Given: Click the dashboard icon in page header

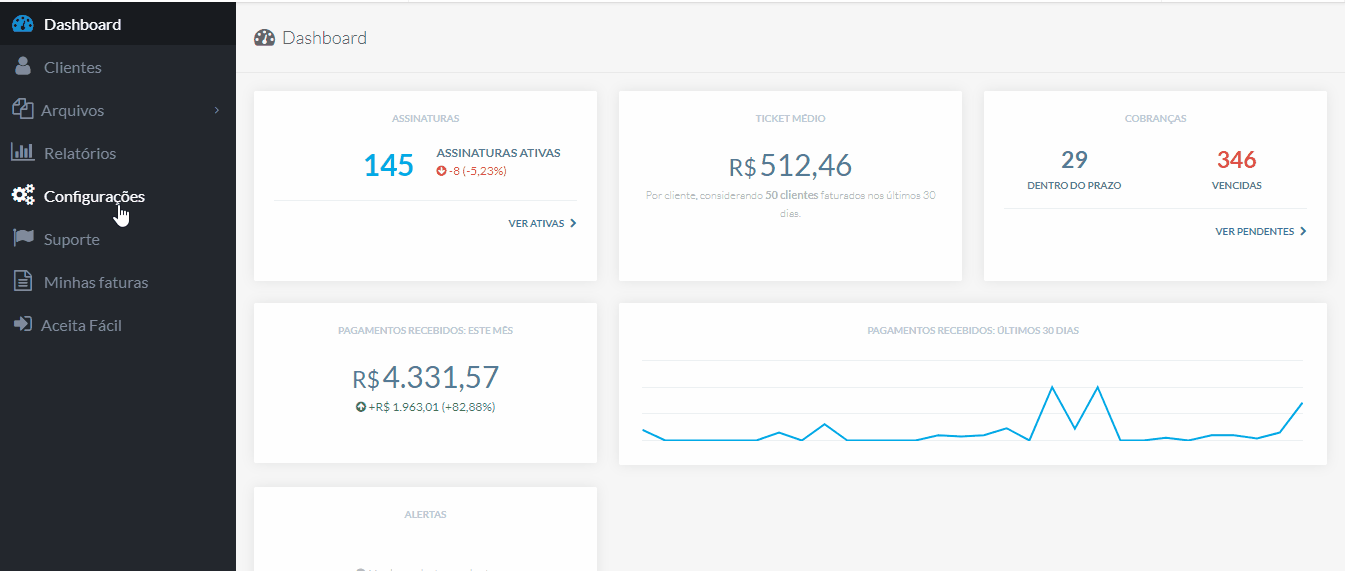Looking at the screenshot, I should tap(264, 38).
